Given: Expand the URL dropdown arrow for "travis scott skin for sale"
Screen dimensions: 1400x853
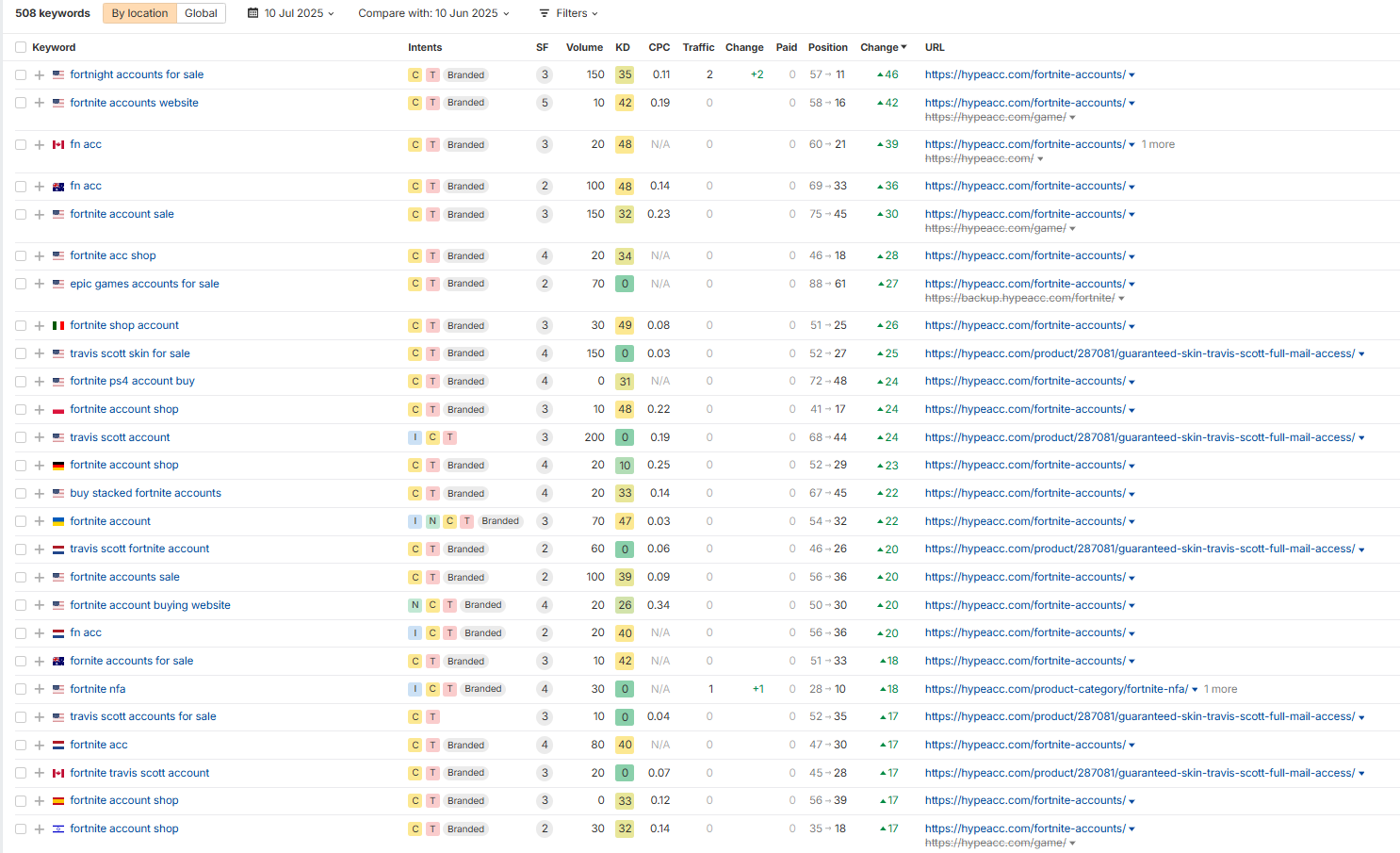Looking at the screenshot, I should click(x=1361, y=354).
